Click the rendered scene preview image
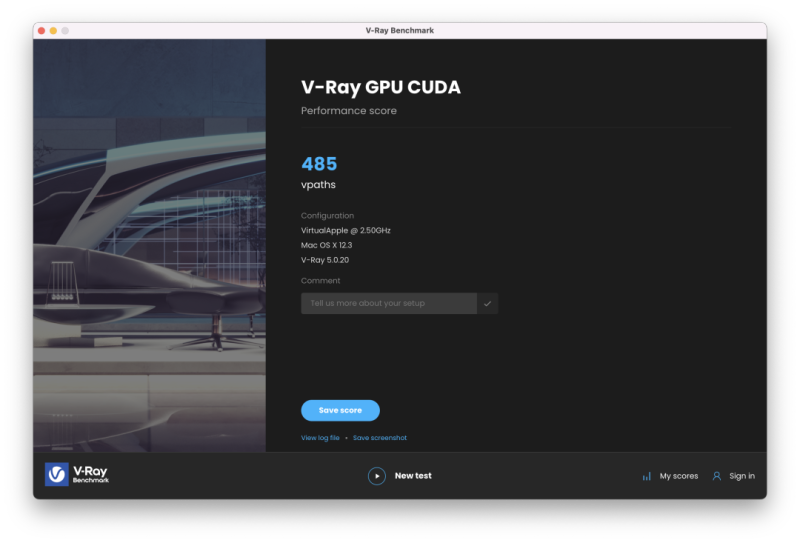This screenshot has width=800, height=543. coord(149,245)
